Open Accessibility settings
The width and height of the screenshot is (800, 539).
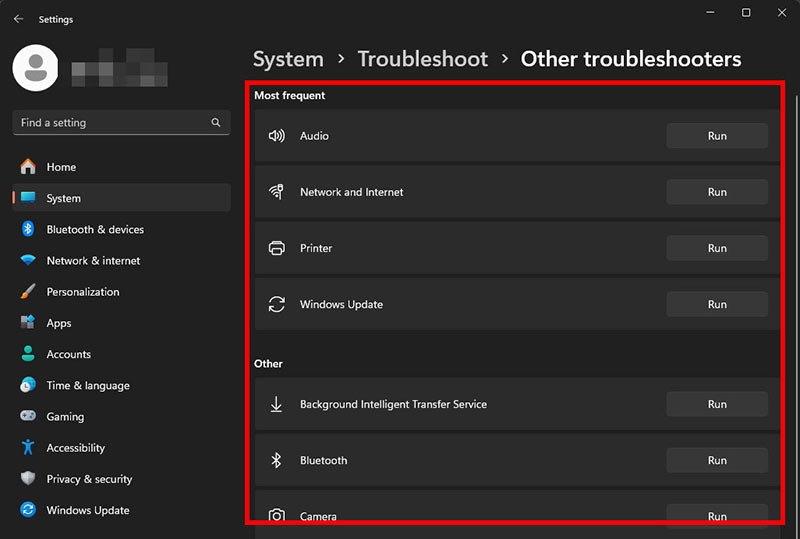click(x=121, y=447)
